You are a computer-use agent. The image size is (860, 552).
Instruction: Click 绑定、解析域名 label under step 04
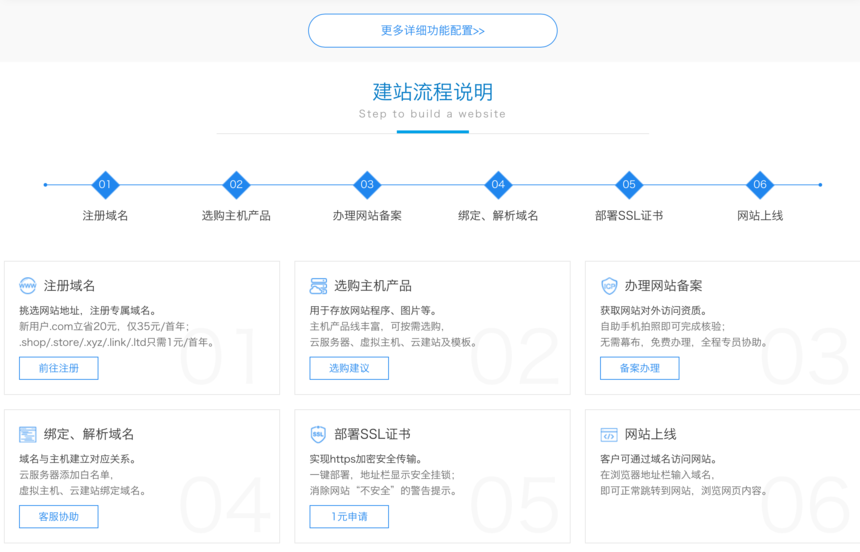click(x=498, y=216)
